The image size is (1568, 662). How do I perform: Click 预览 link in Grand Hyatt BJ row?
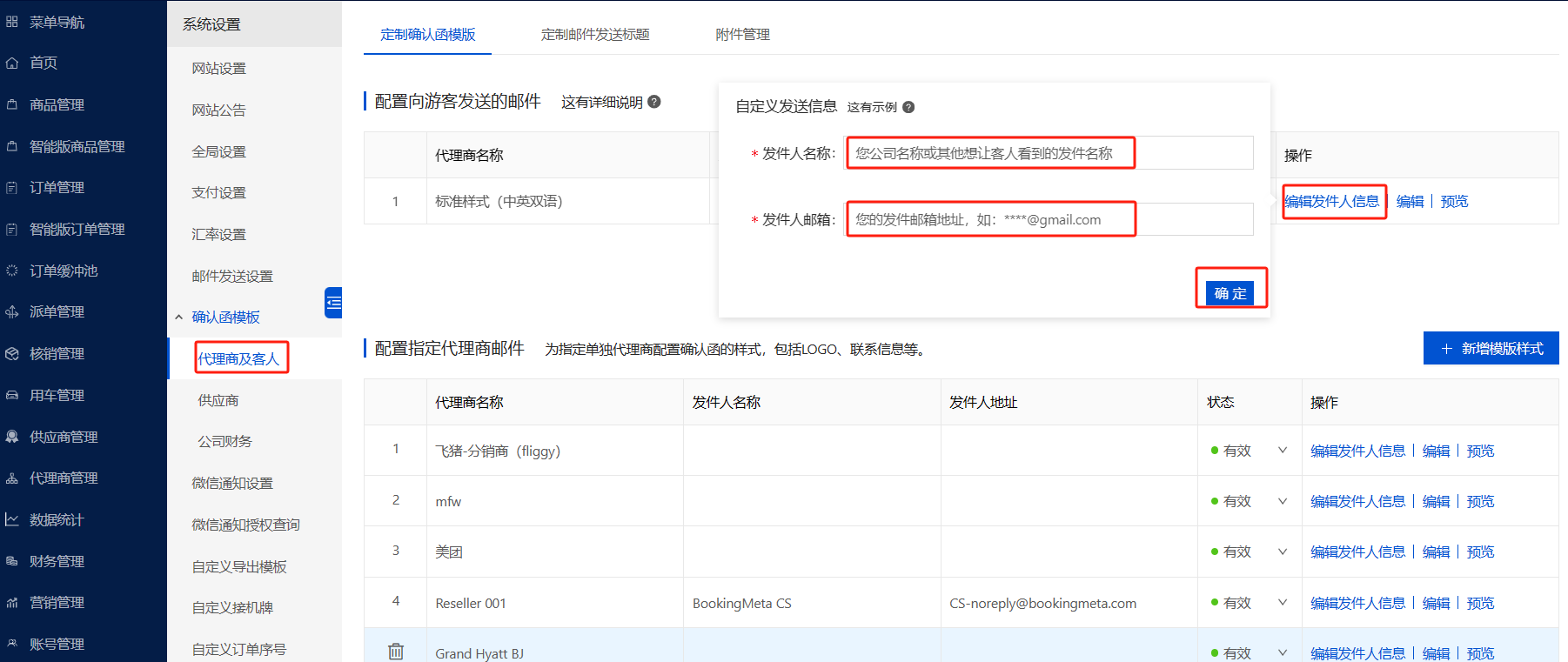[x=1480, y=653]
